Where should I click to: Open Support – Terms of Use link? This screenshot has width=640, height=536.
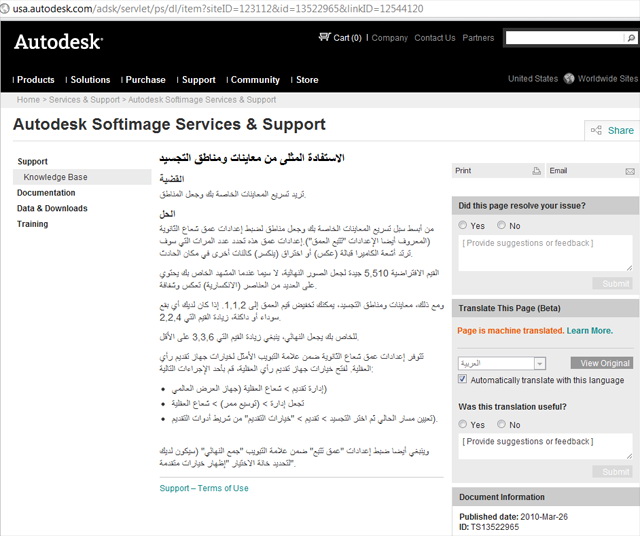point(204,488)
